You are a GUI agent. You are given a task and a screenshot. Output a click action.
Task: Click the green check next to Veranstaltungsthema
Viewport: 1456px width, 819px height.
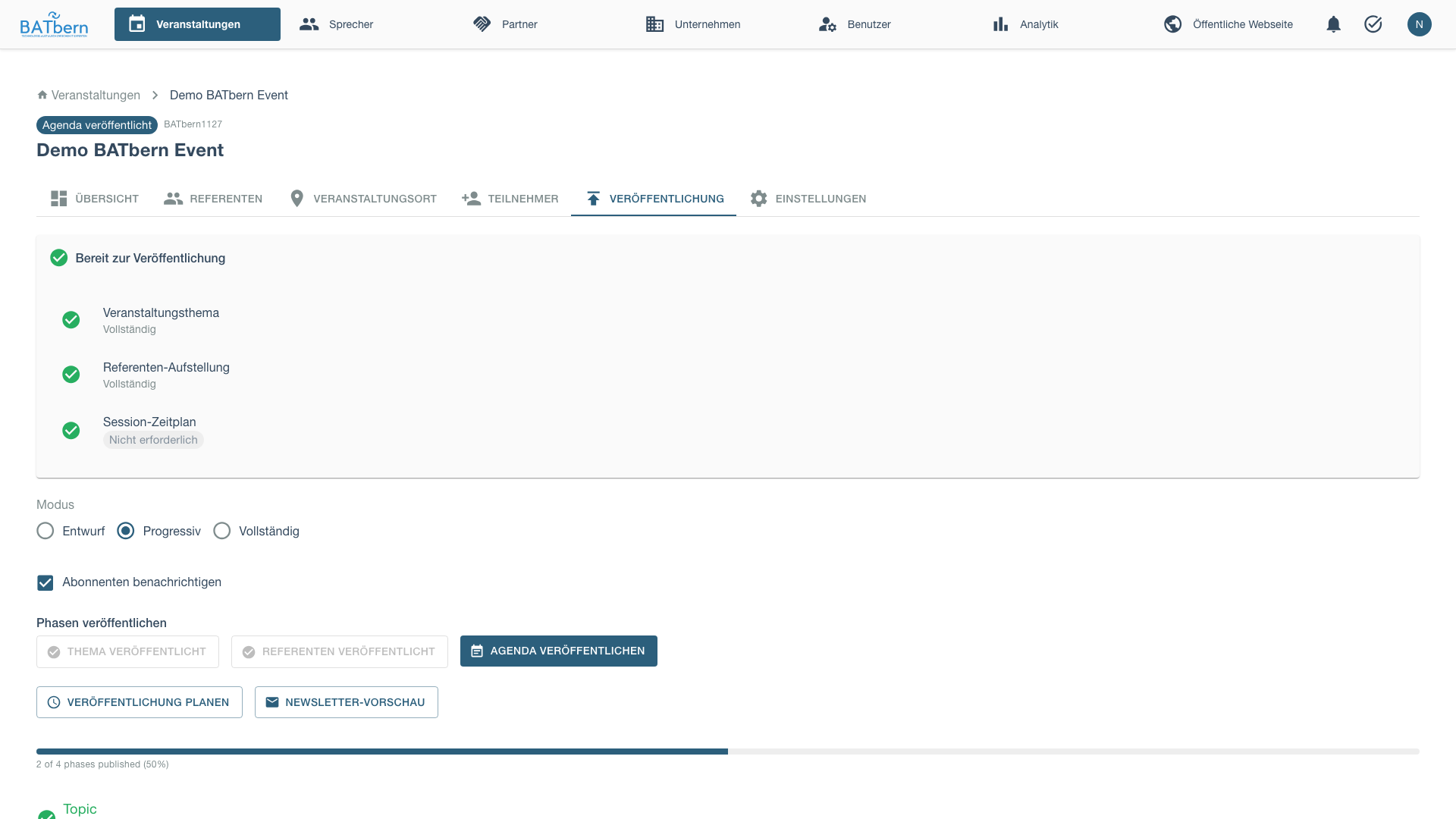71,320
